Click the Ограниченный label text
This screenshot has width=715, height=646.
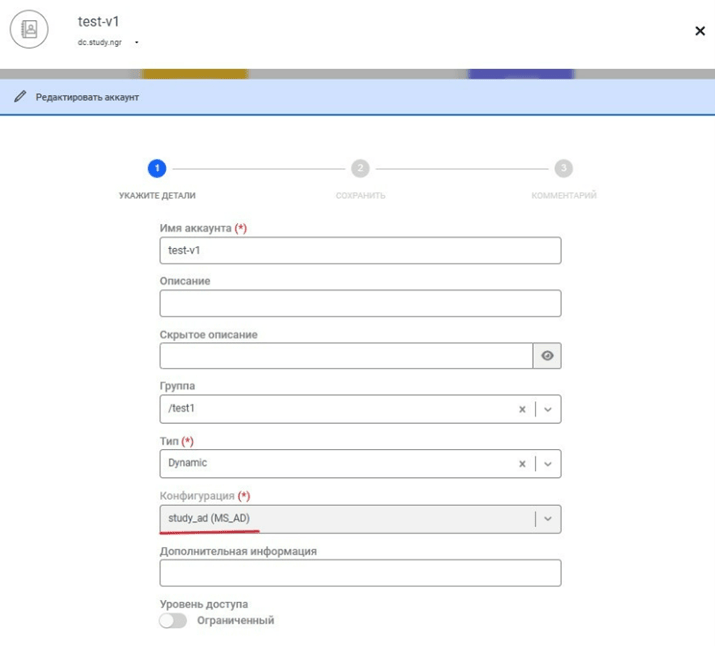236,620
